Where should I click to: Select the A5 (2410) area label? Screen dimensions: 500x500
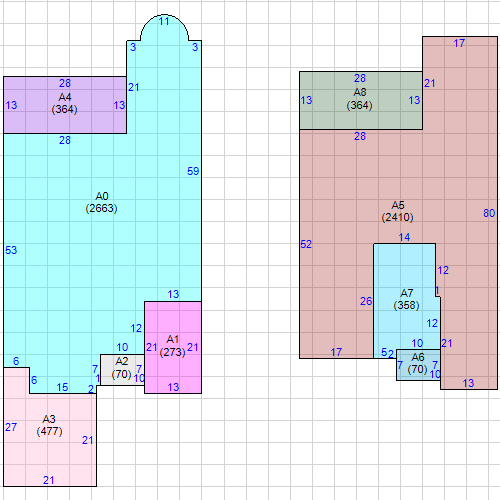(397, 211)
